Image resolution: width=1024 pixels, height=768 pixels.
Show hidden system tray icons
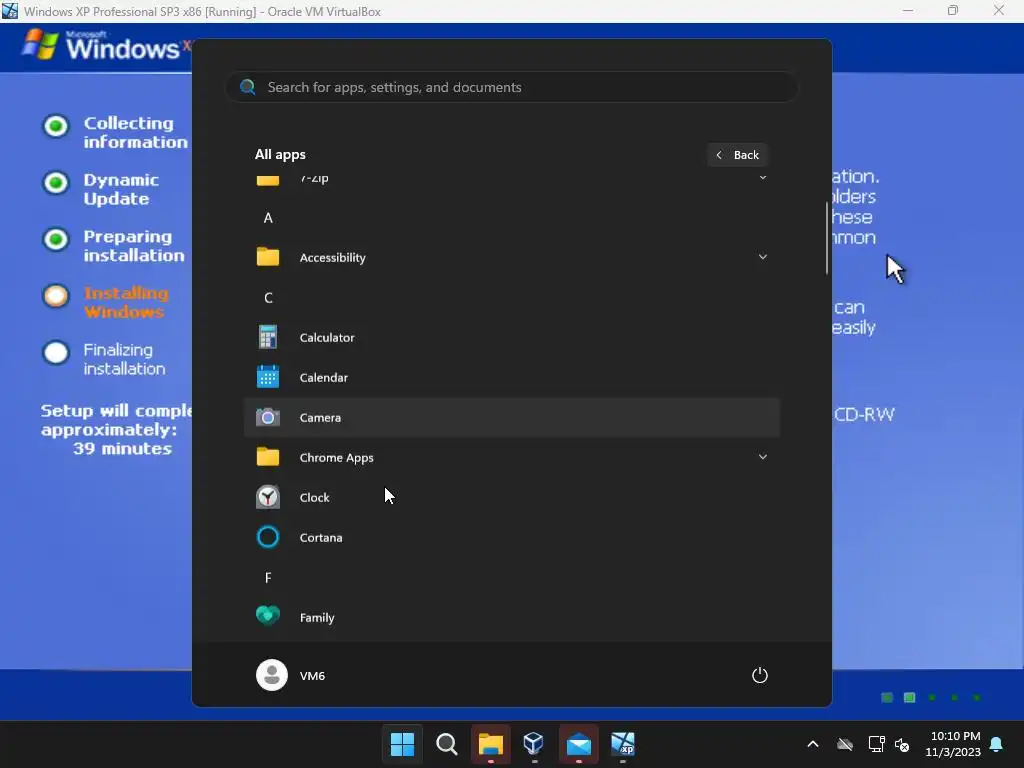[813, 744]
